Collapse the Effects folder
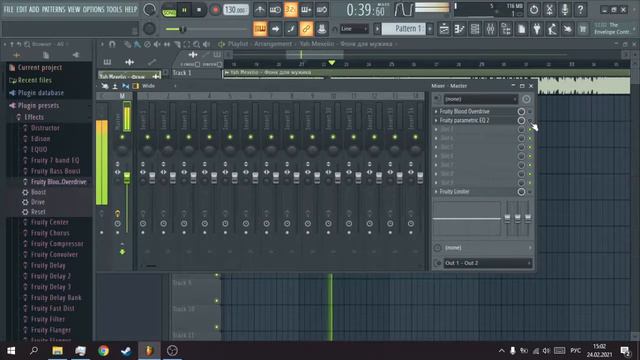Image resolution: width=640 pixels, height=360 pixels. [33, 117]
